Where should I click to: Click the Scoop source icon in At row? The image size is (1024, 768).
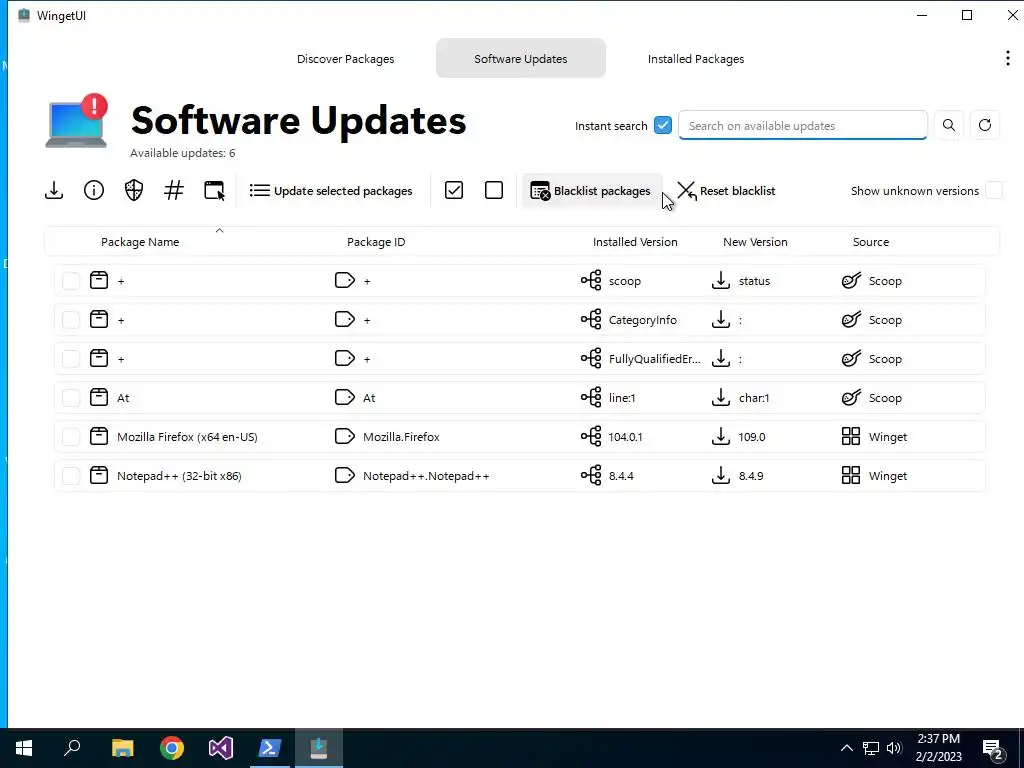tap(851, 397)
